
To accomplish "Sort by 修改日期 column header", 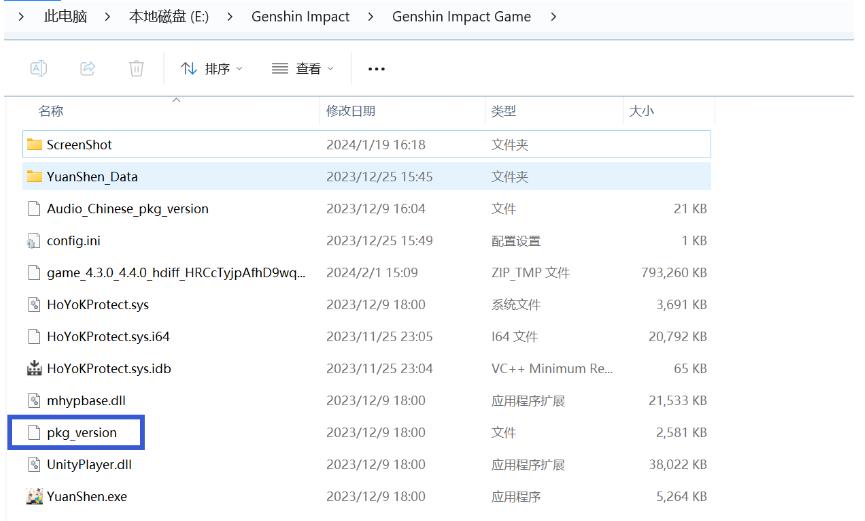I will [351, 111].
